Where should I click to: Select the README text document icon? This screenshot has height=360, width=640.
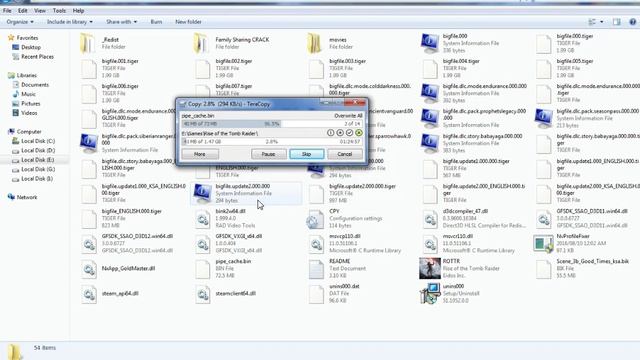[316, 269]
